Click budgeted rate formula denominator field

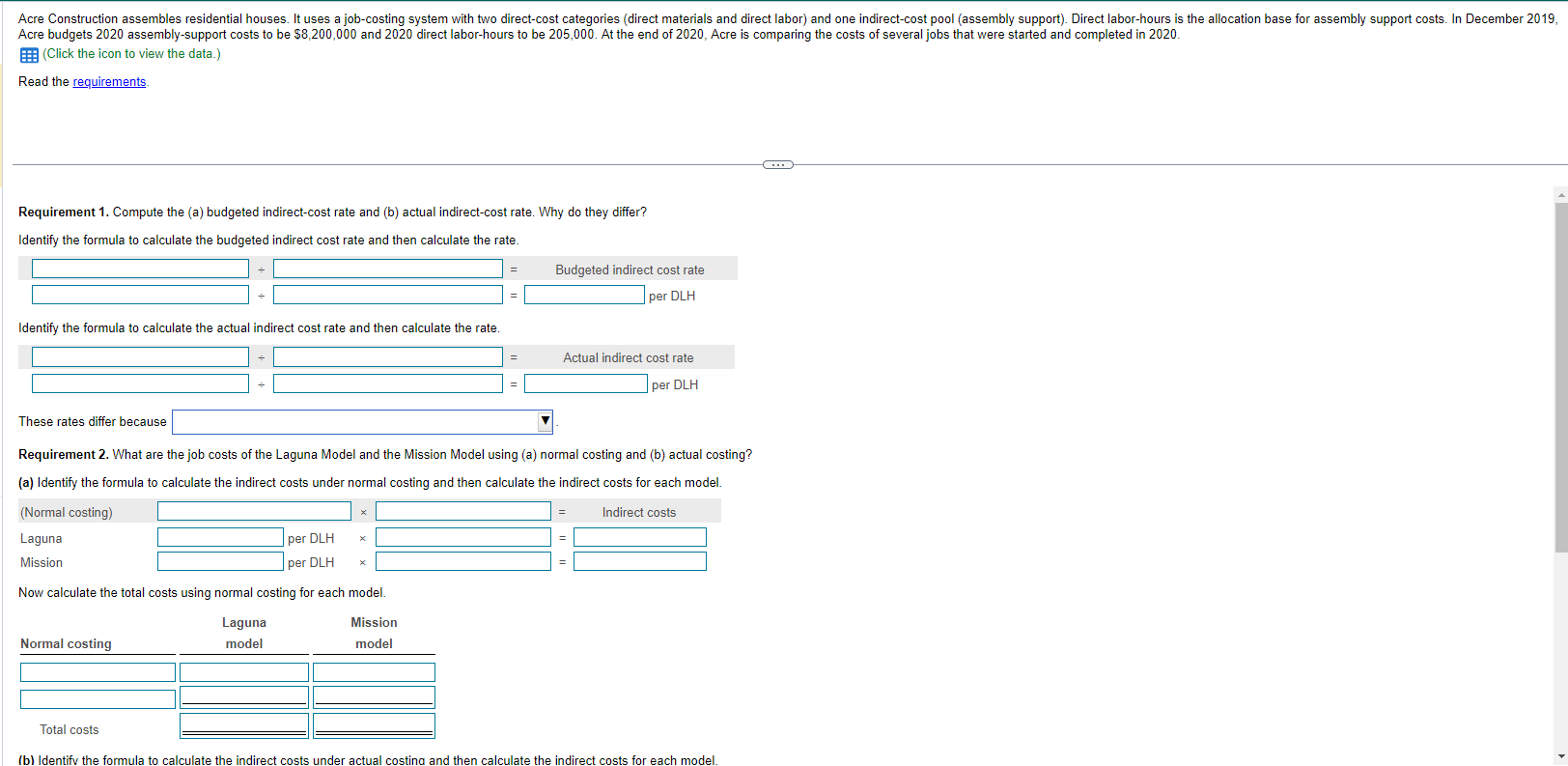pyautogui.click(x=388, y=269)
